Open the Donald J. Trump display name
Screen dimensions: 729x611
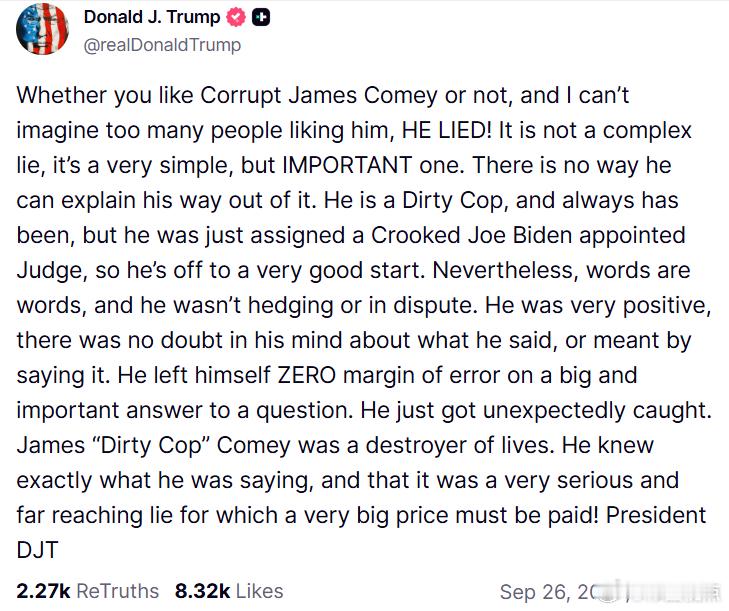pos(152,17)
